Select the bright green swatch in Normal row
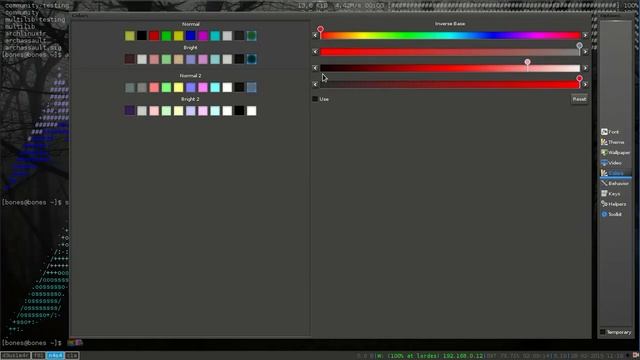This screenshot has height=360, width=640. point(166,36)
